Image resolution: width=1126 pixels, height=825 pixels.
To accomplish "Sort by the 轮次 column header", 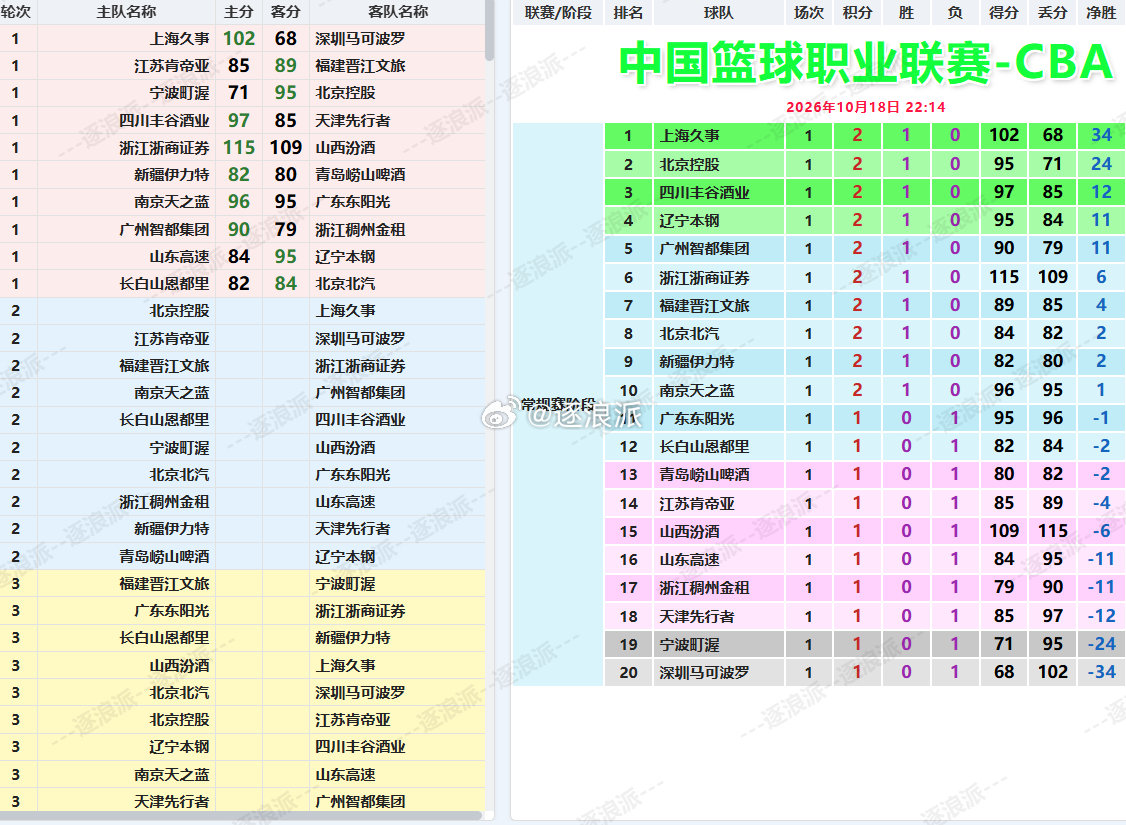I will [15, 12].
